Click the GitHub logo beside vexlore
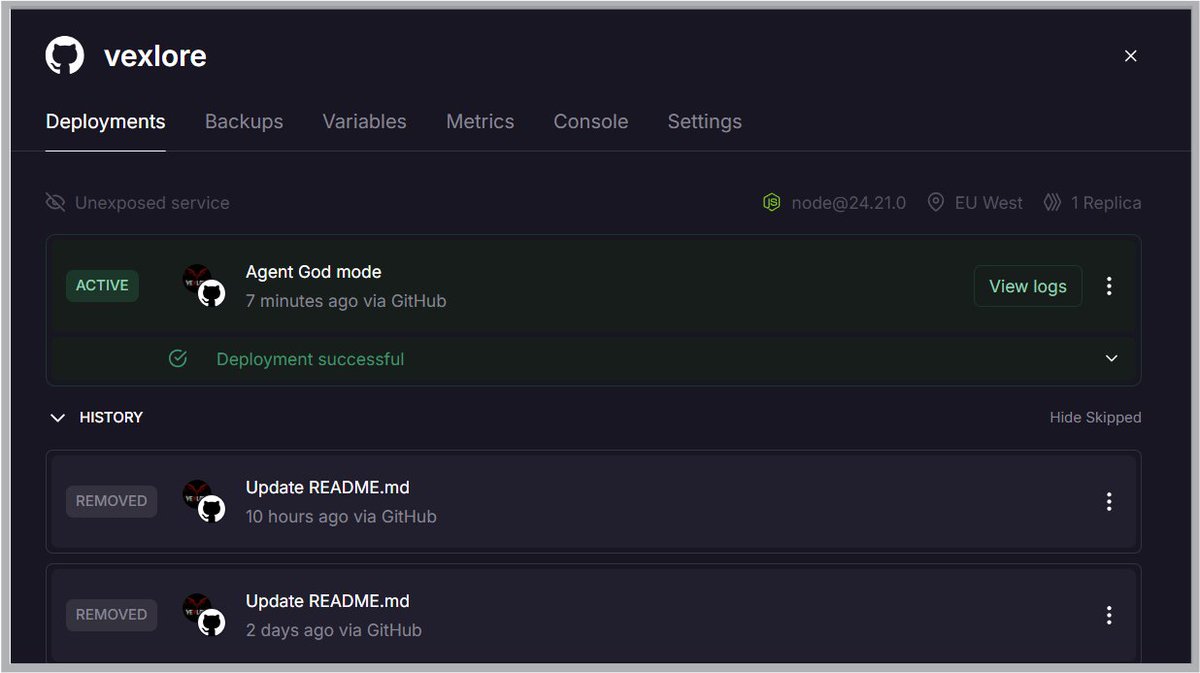Viewport: 1200px width, 673px height. [65, 55]
